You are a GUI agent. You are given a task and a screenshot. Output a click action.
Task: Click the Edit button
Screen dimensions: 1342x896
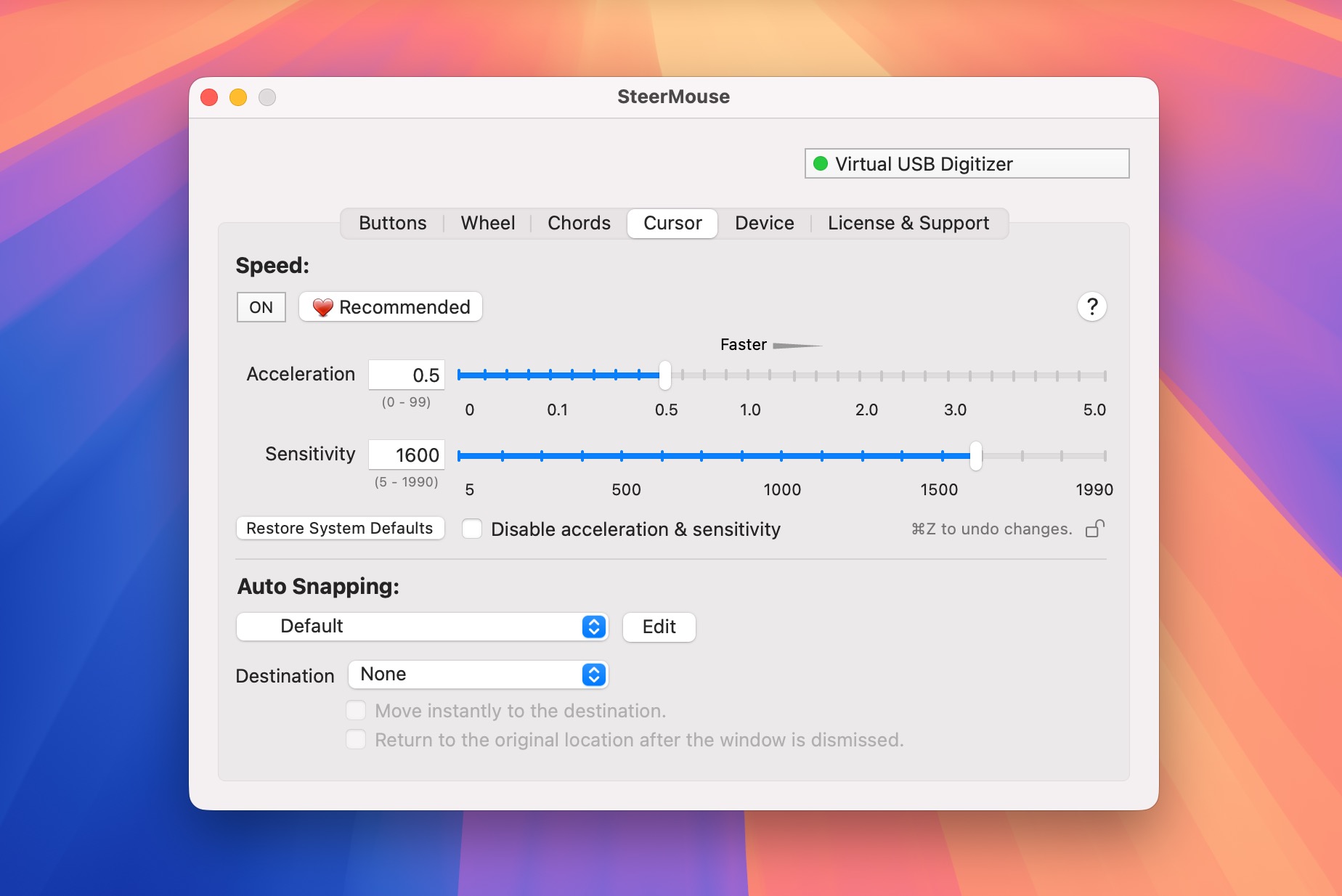pyautogui.click(x=659, y=627)
